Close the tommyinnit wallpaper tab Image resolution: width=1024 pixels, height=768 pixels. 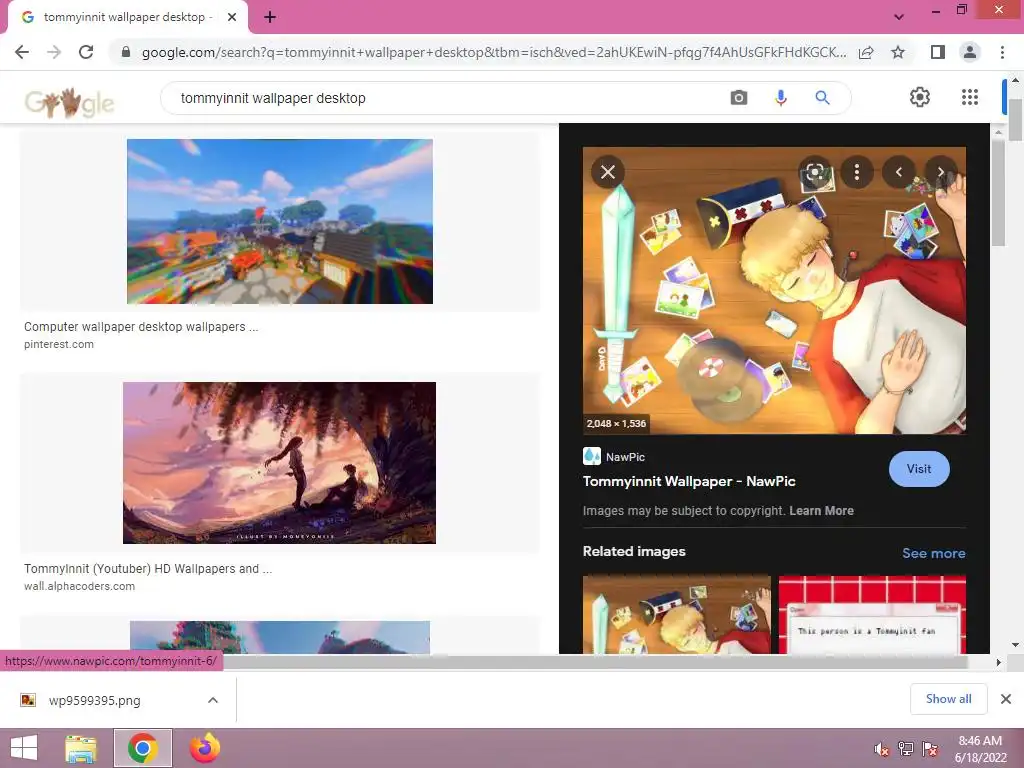coord(232,18)
